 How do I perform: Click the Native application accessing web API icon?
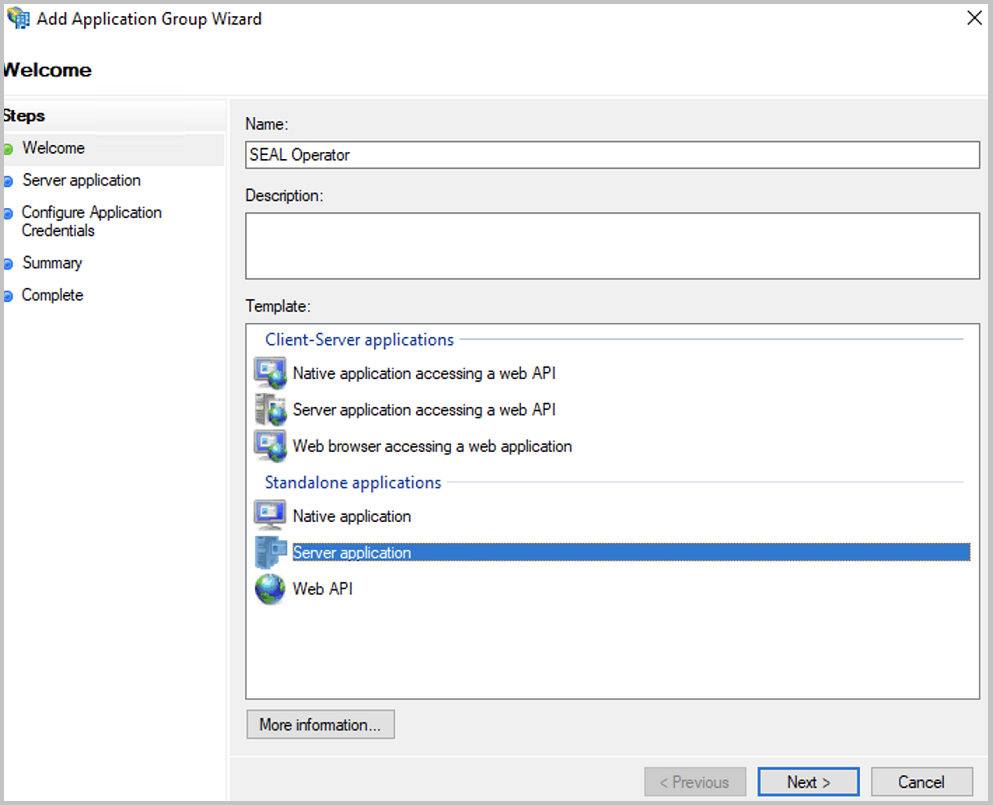pyautogui.click(x=270, y=373)
